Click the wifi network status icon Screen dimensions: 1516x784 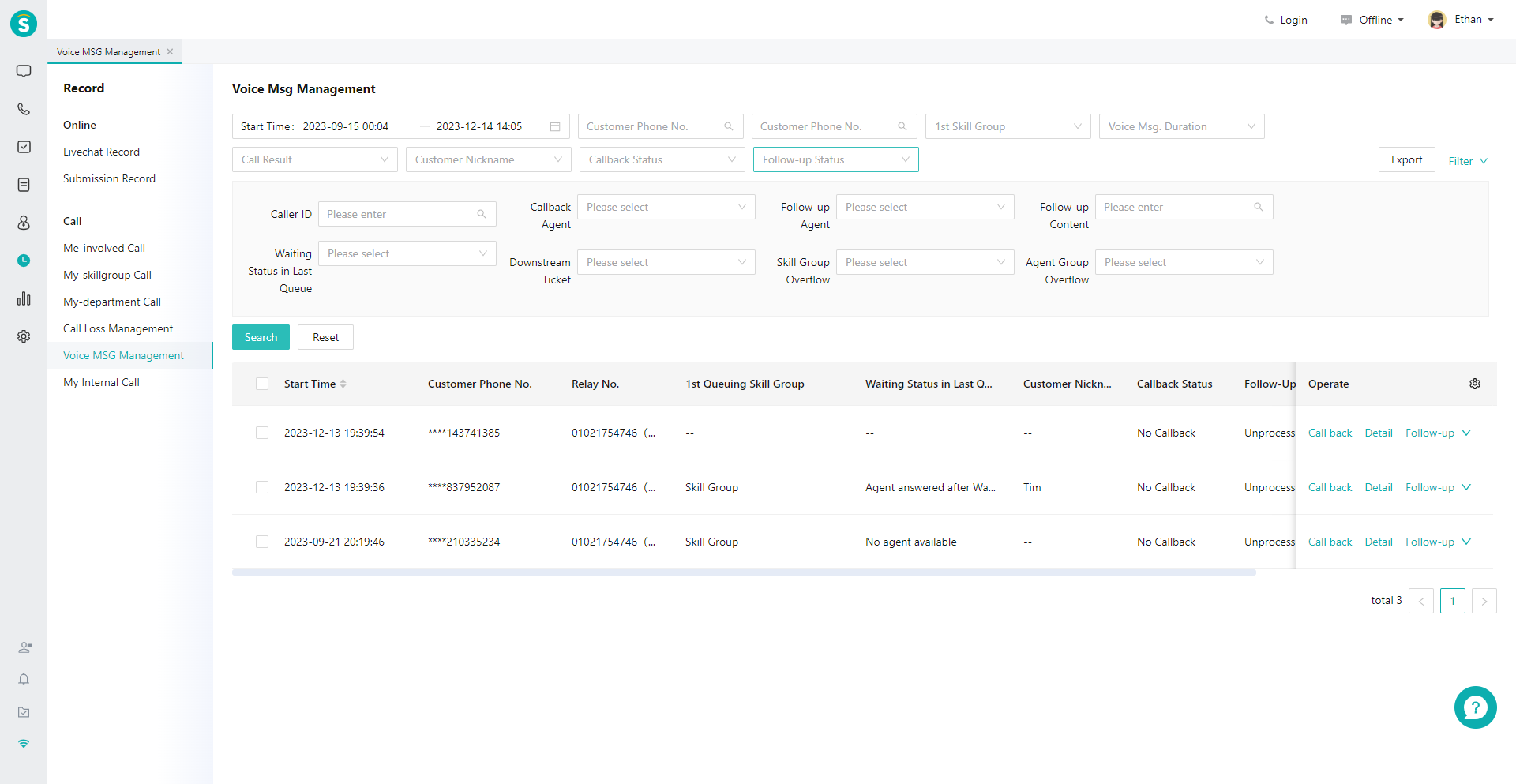click(x=24, y=744)
